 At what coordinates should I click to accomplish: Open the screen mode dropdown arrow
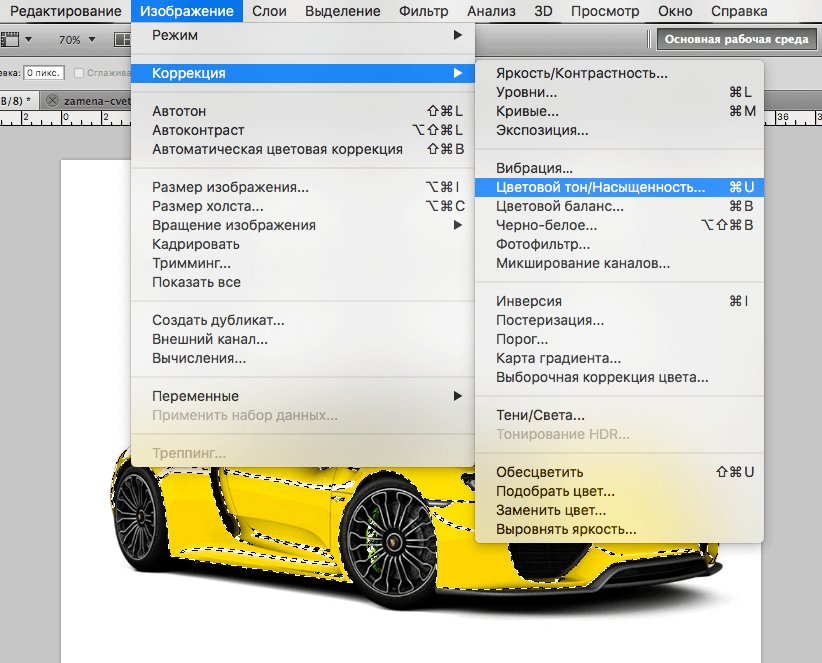click(x=28, y=39)
